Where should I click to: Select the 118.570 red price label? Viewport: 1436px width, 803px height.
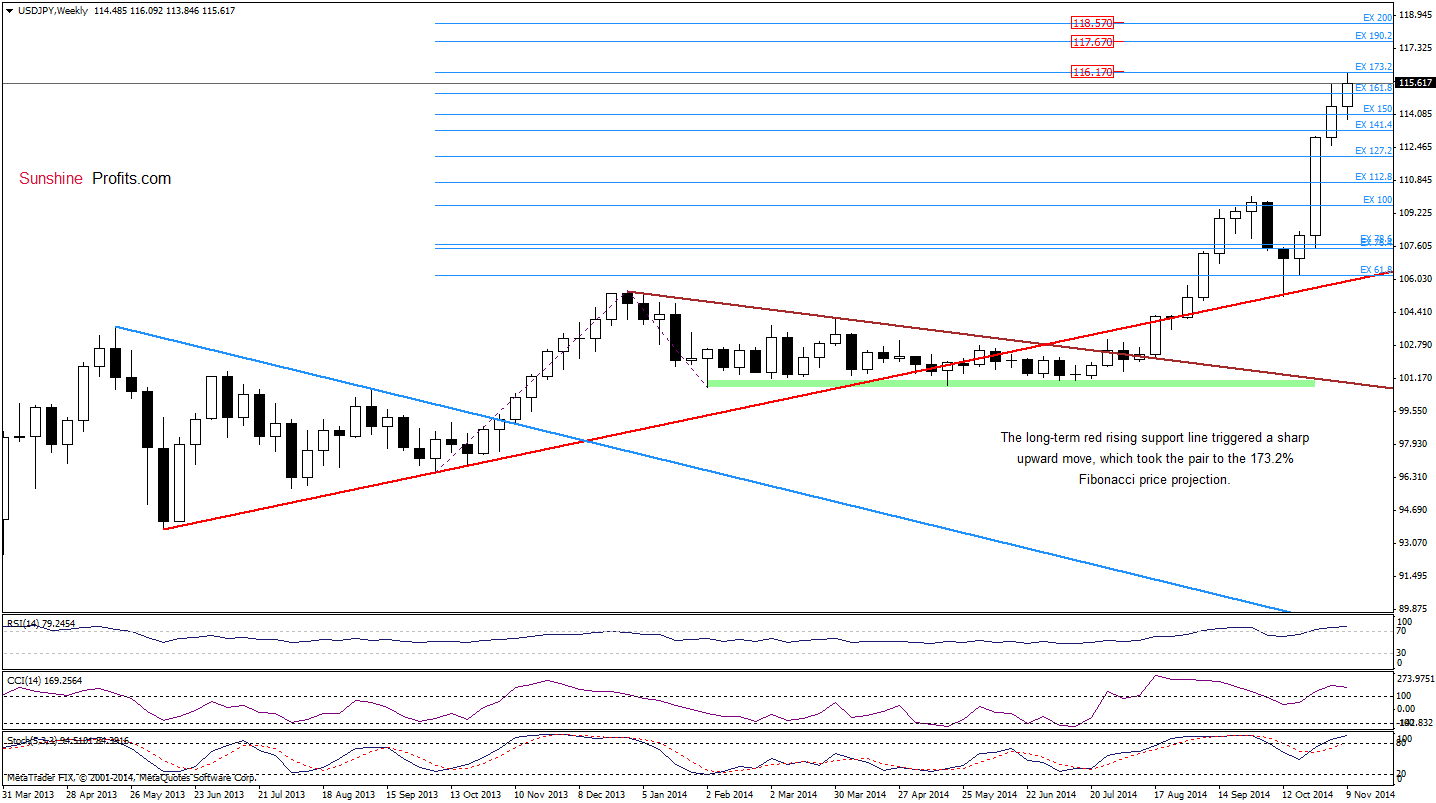click(1092, 23)
